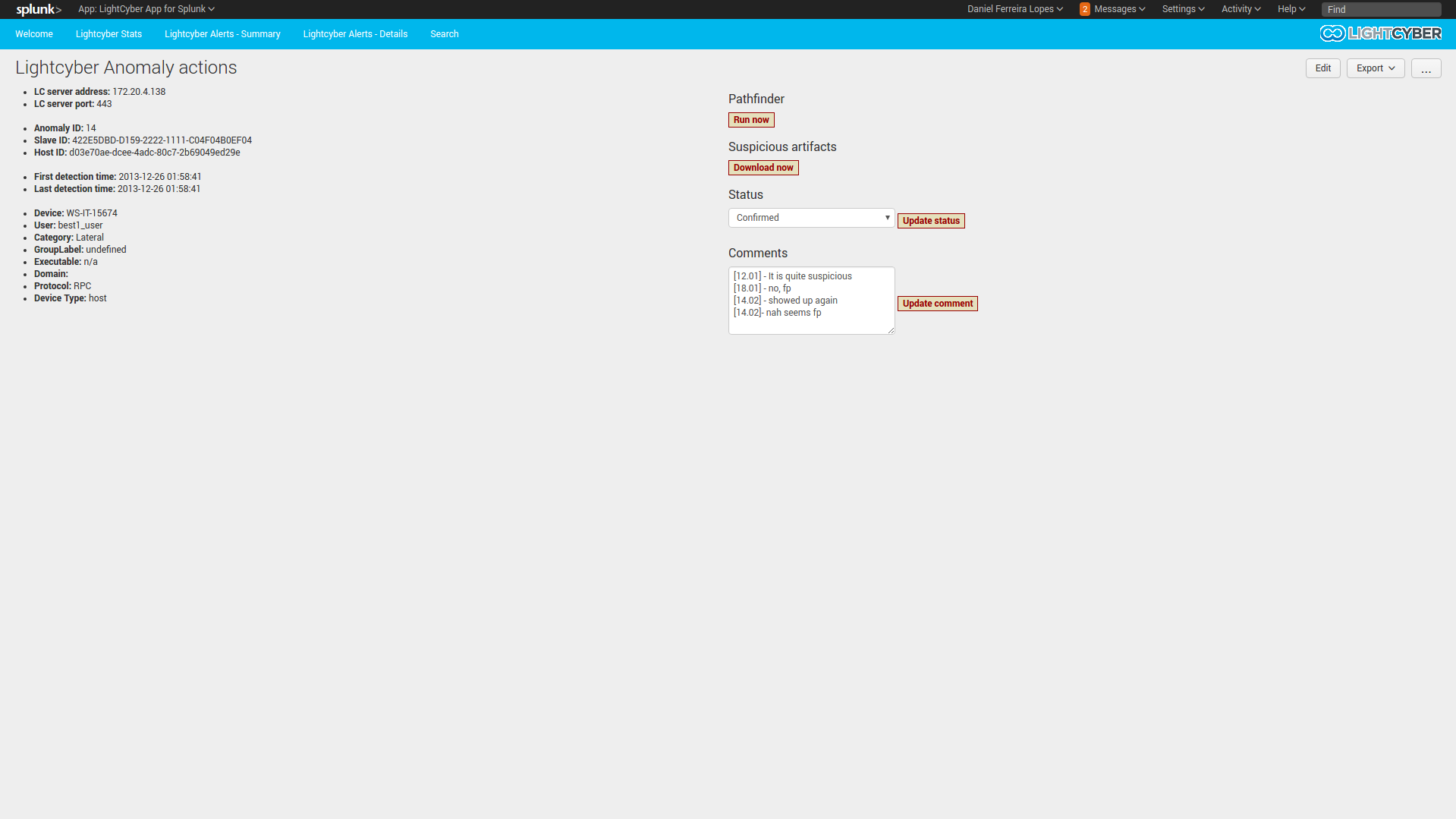1456x819 pixels.
Task: Click the page title Lightcyber Anomaly actions
Action: point(126,68)
